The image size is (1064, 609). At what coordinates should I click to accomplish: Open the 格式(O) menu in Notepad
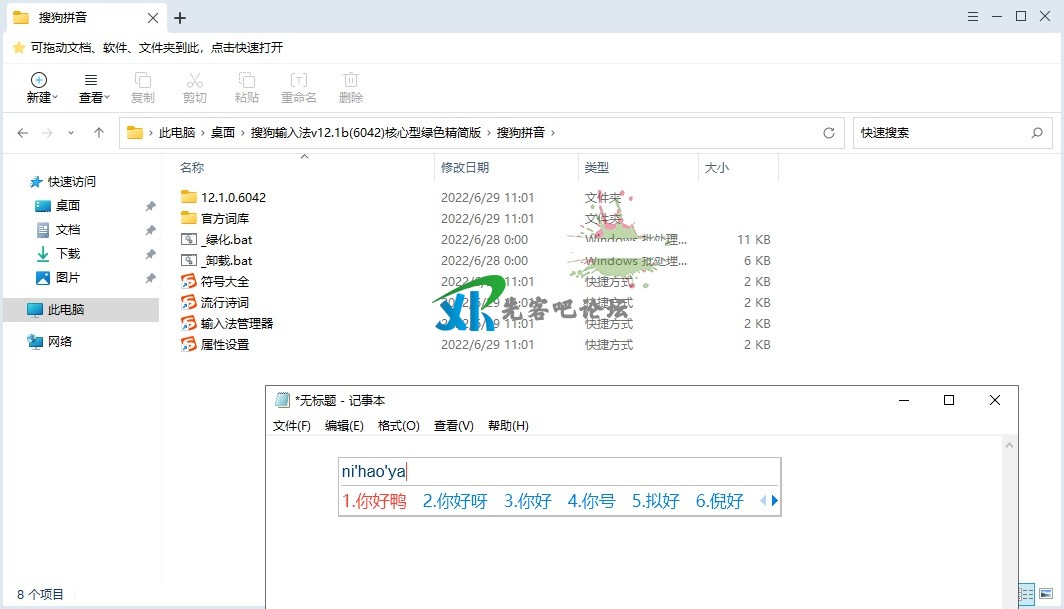tap(398, 426)
